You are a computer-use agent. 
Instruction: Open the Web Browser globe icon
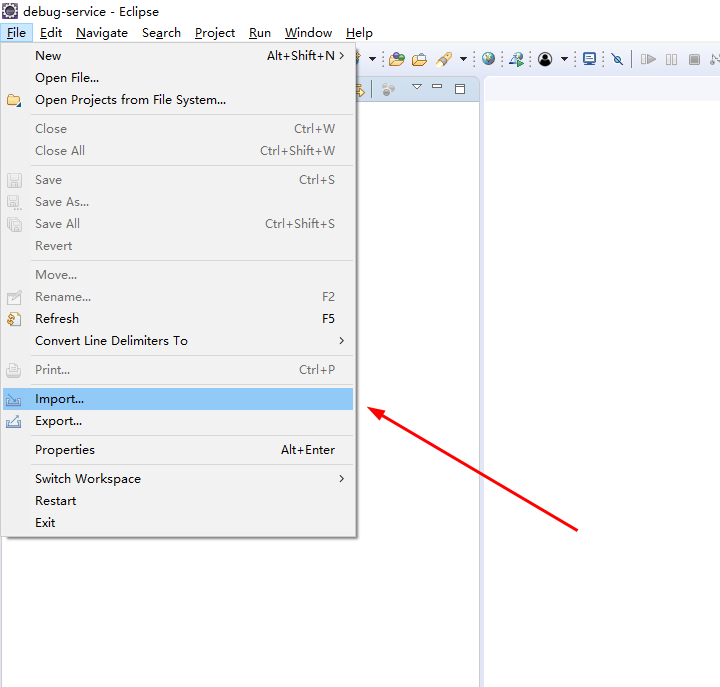(x=489, y=59)
